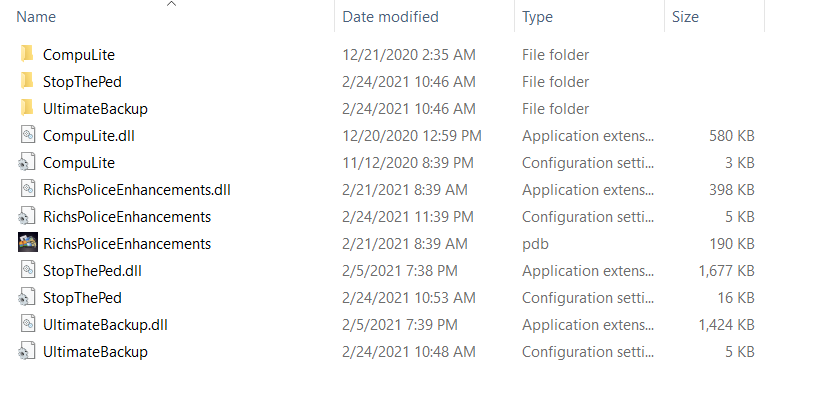Click the UltimateBackup folder icon
This screenshot has width=840, height=405.
(27, 108)
